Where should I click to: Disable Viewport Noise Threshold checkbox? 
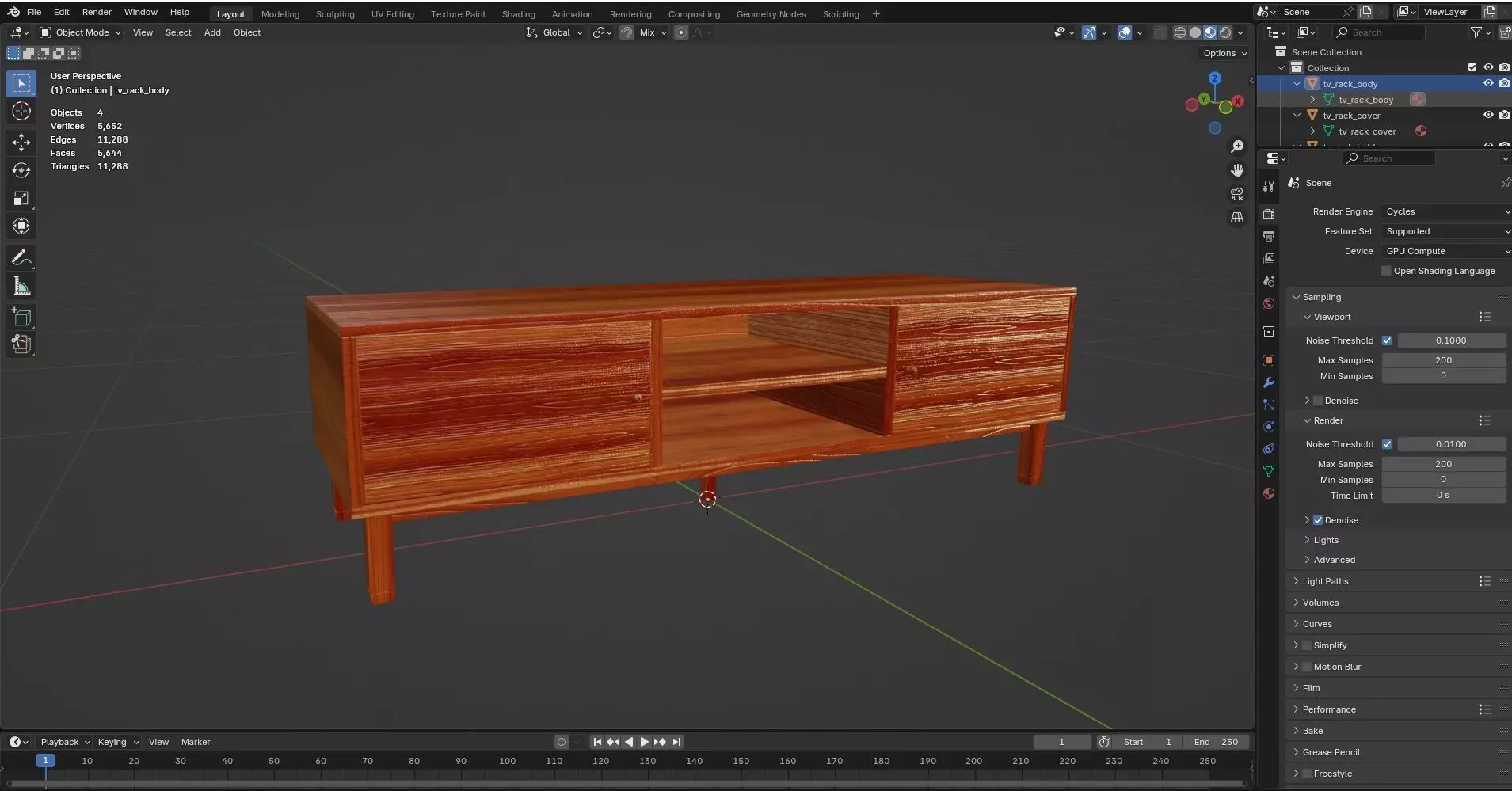(1387, 340)
